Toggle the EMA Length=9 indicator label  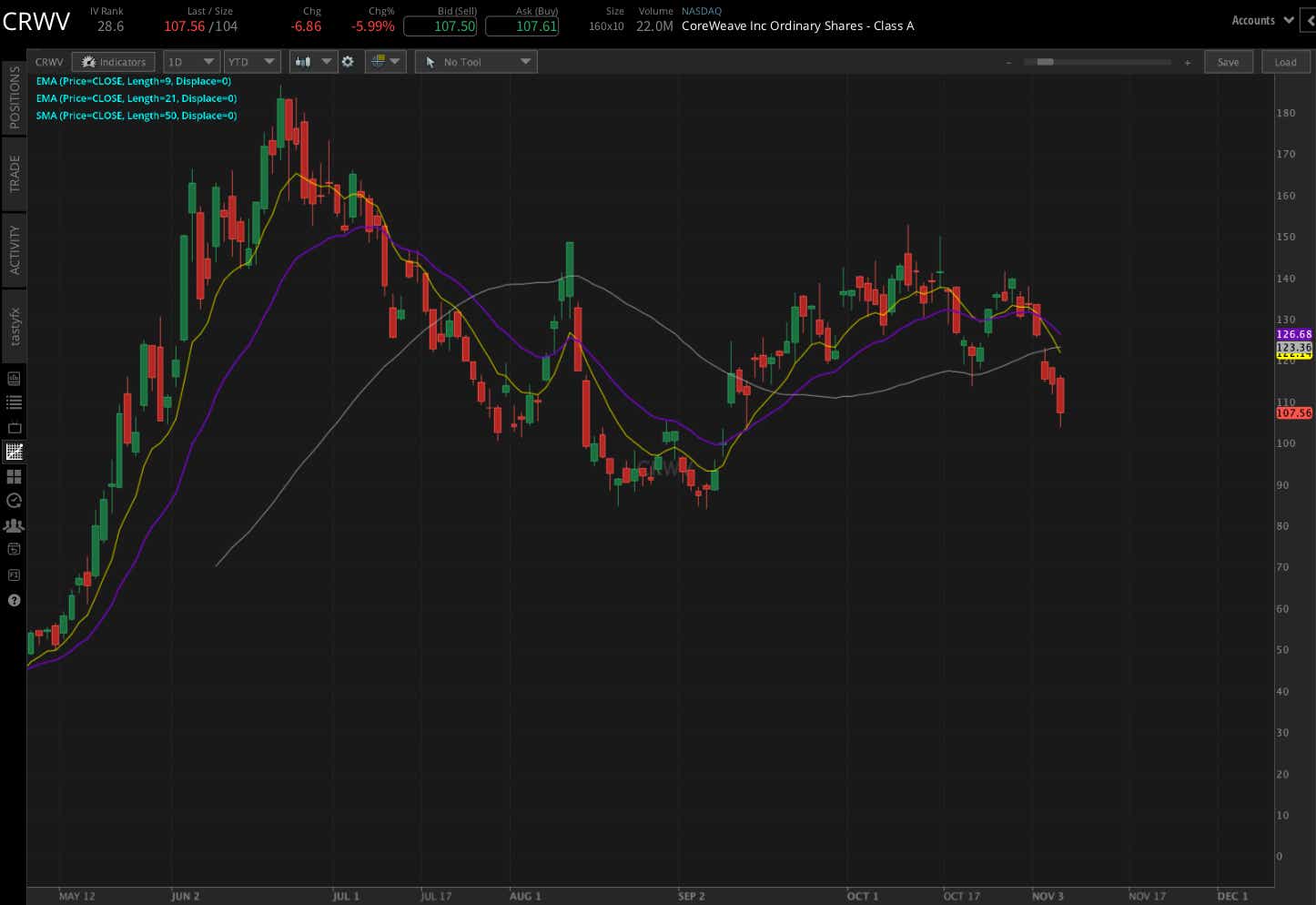(x=130, y=81)
